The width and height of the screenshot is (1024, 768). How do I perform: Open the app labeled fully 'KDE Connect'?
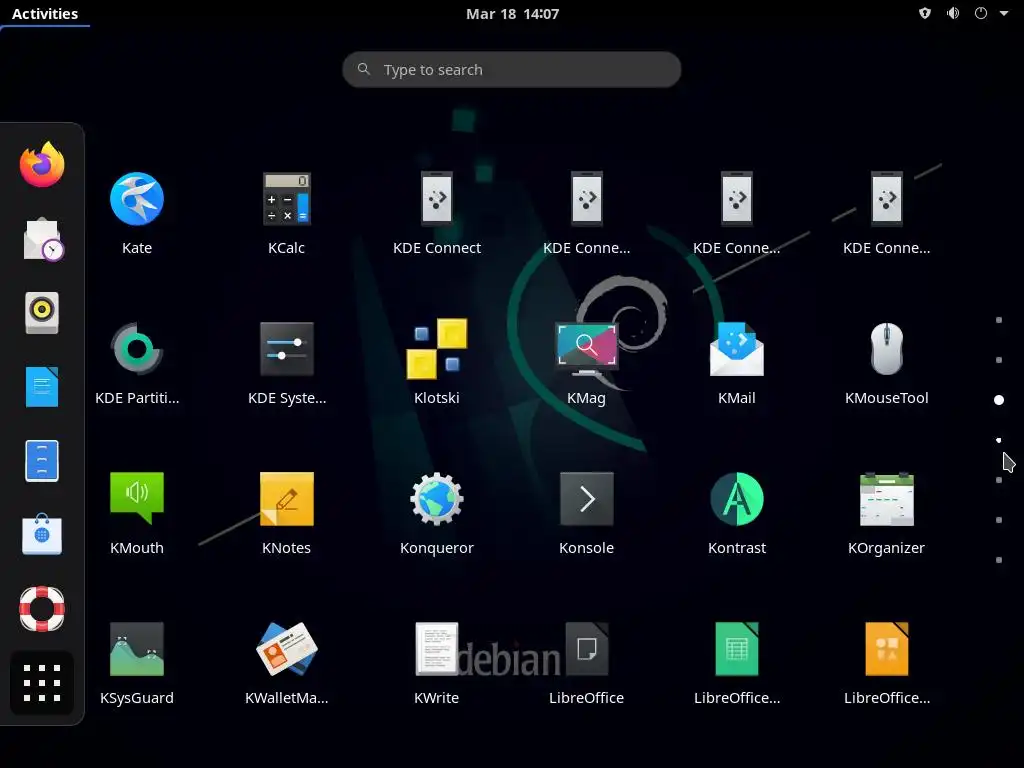point(437,199)
